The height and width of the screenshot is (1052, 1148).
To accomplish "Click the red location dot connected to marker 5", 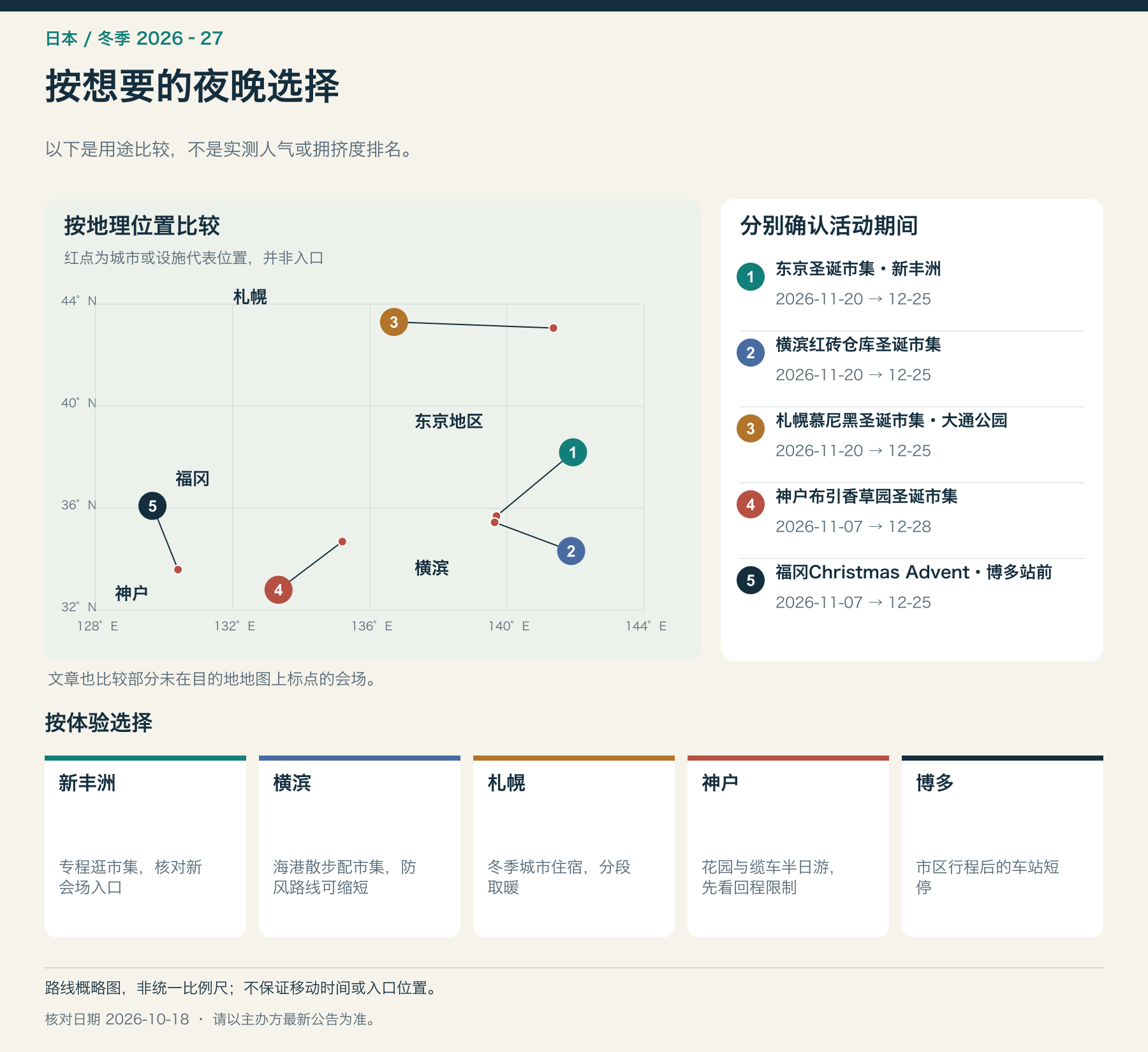I will coord(178,569).
